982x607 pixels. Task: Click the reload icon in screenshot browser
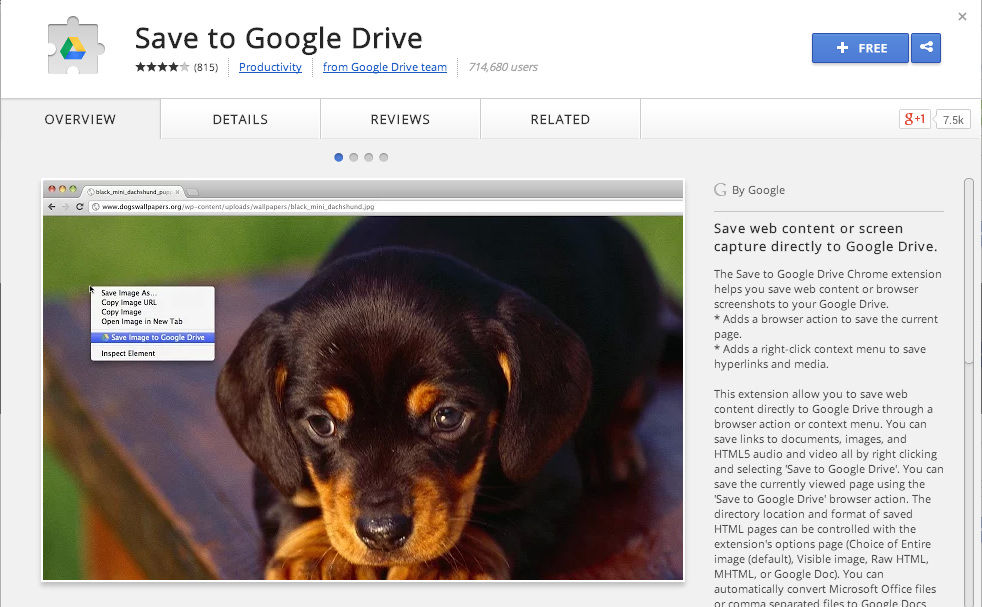(x=80, y=207)
